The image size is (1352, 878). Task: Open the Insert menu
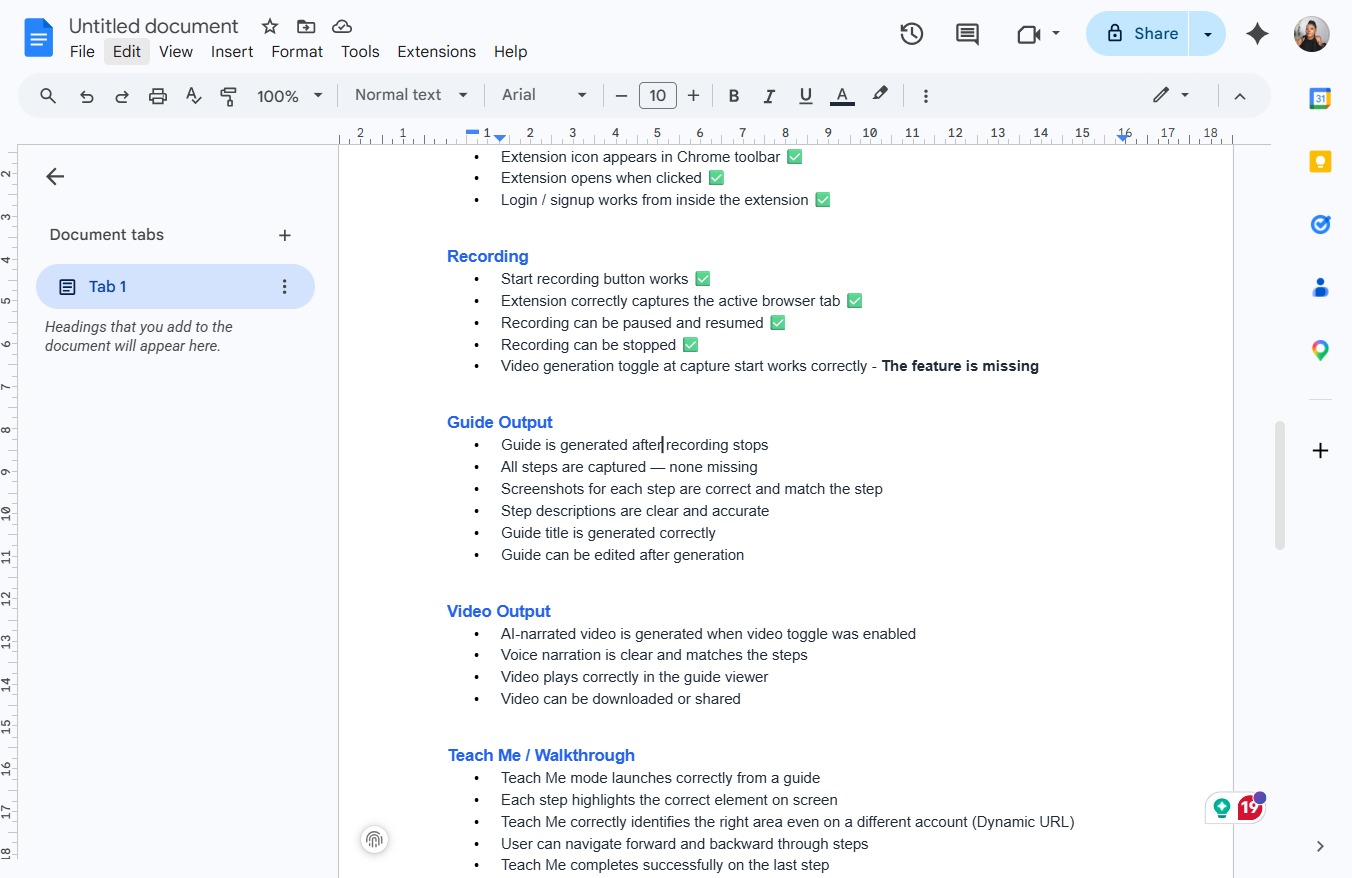[232, 52]
